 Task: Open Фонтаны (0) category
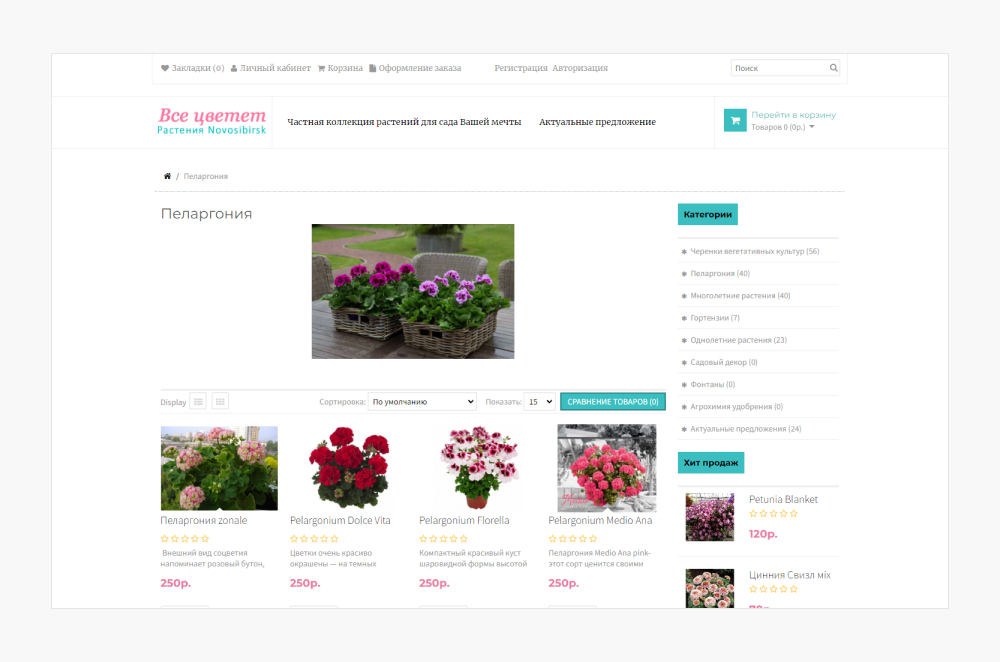point(712,385)
